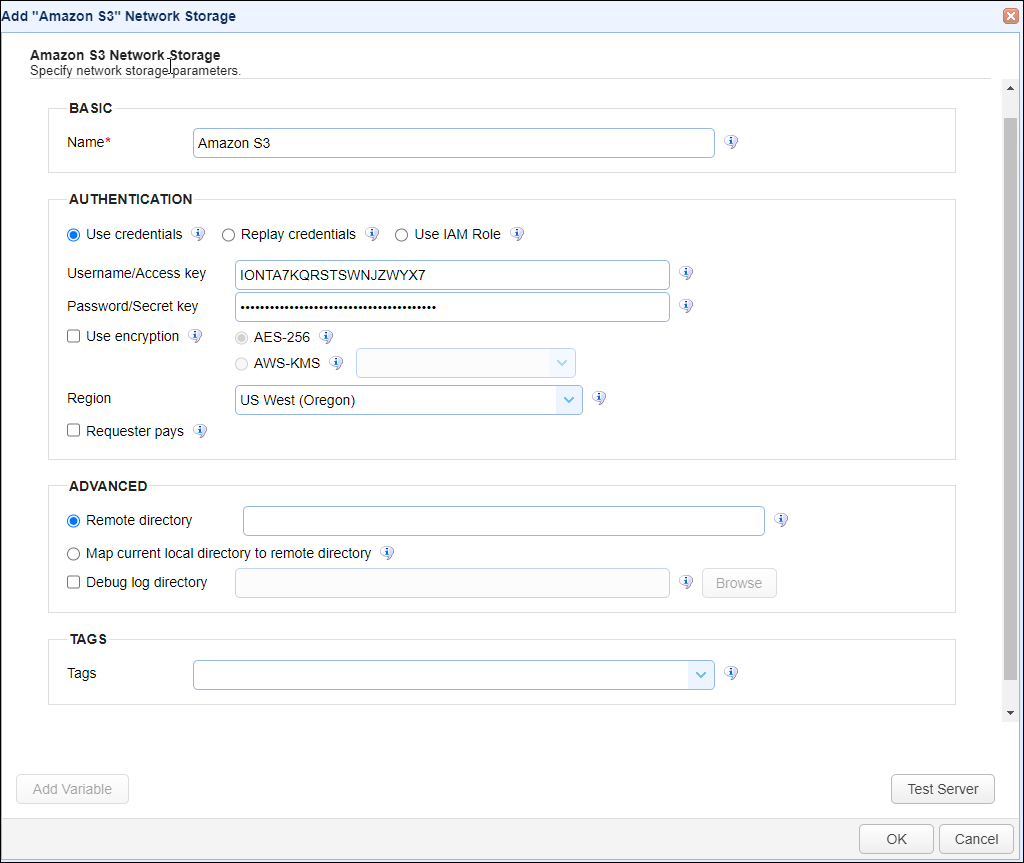Click the Browse button for debug log
The width and height of the screenshot is (1024, 863).
pos(739,583)
